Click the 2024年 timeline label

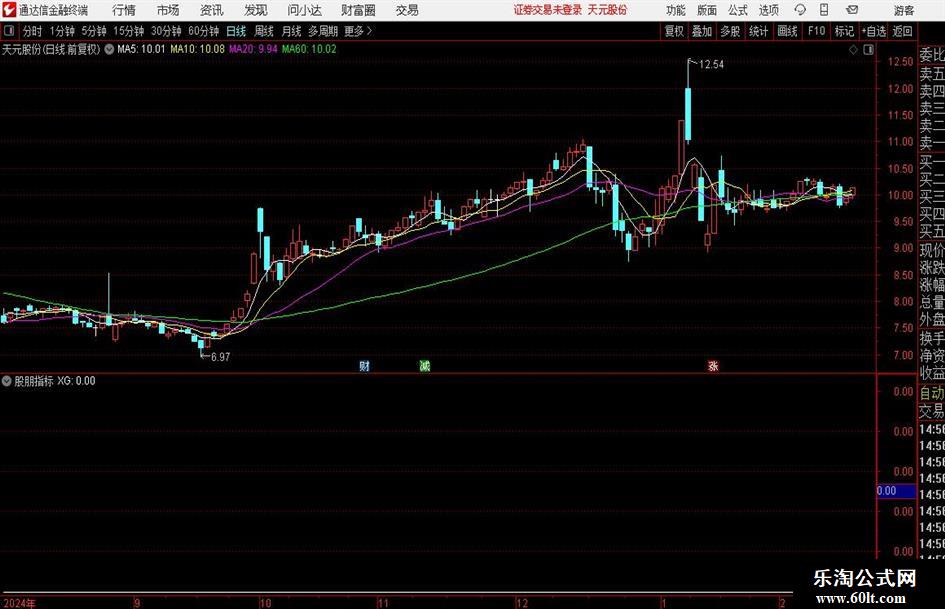point(19,603)
